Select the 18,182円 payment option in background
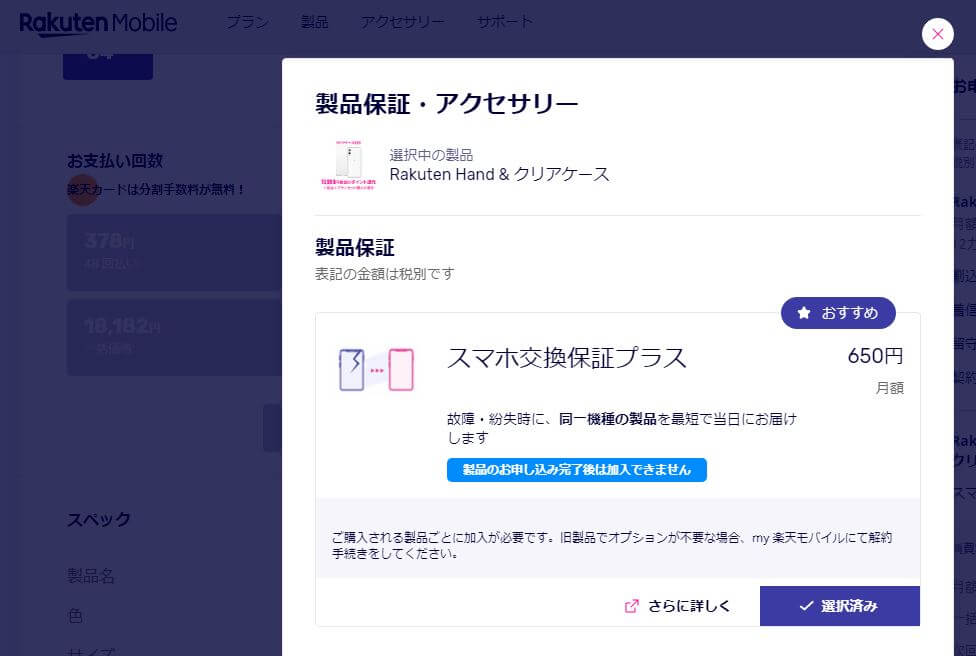Viewport: 976px width, 656px height. point(174,337)
